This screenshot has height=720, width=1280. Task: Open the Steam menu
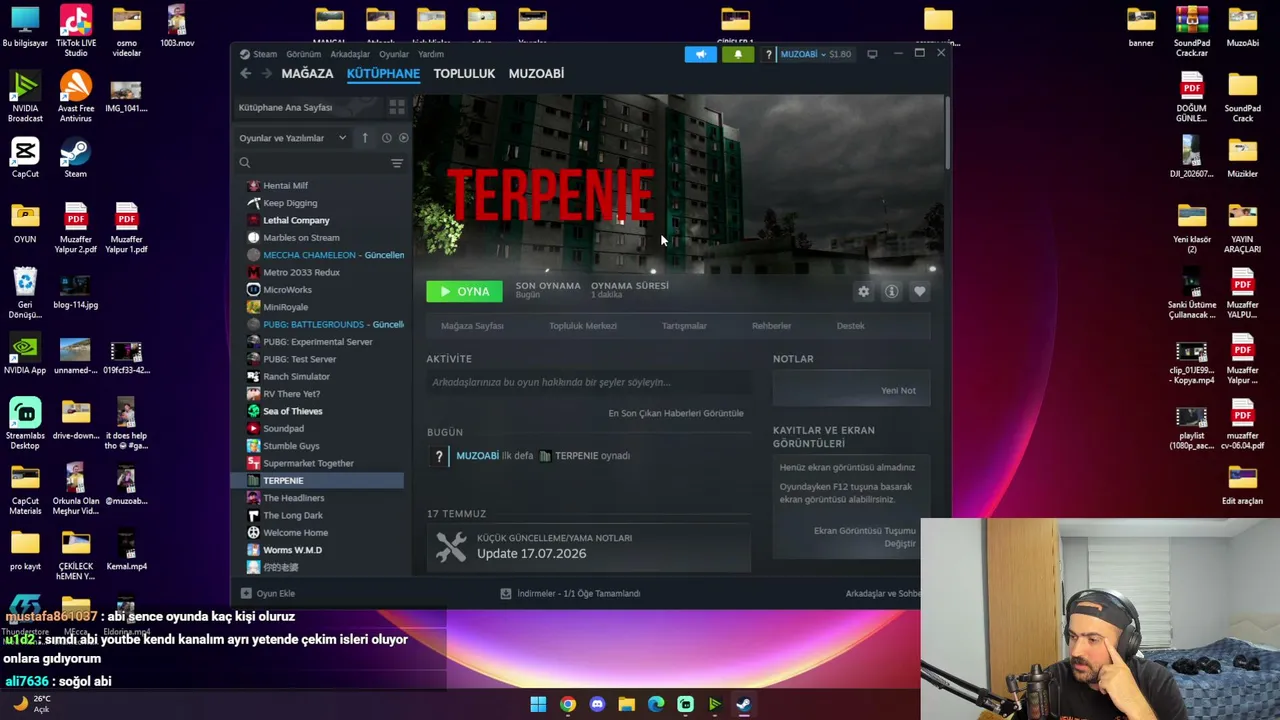pyautogui.click(x=258, y=54)
